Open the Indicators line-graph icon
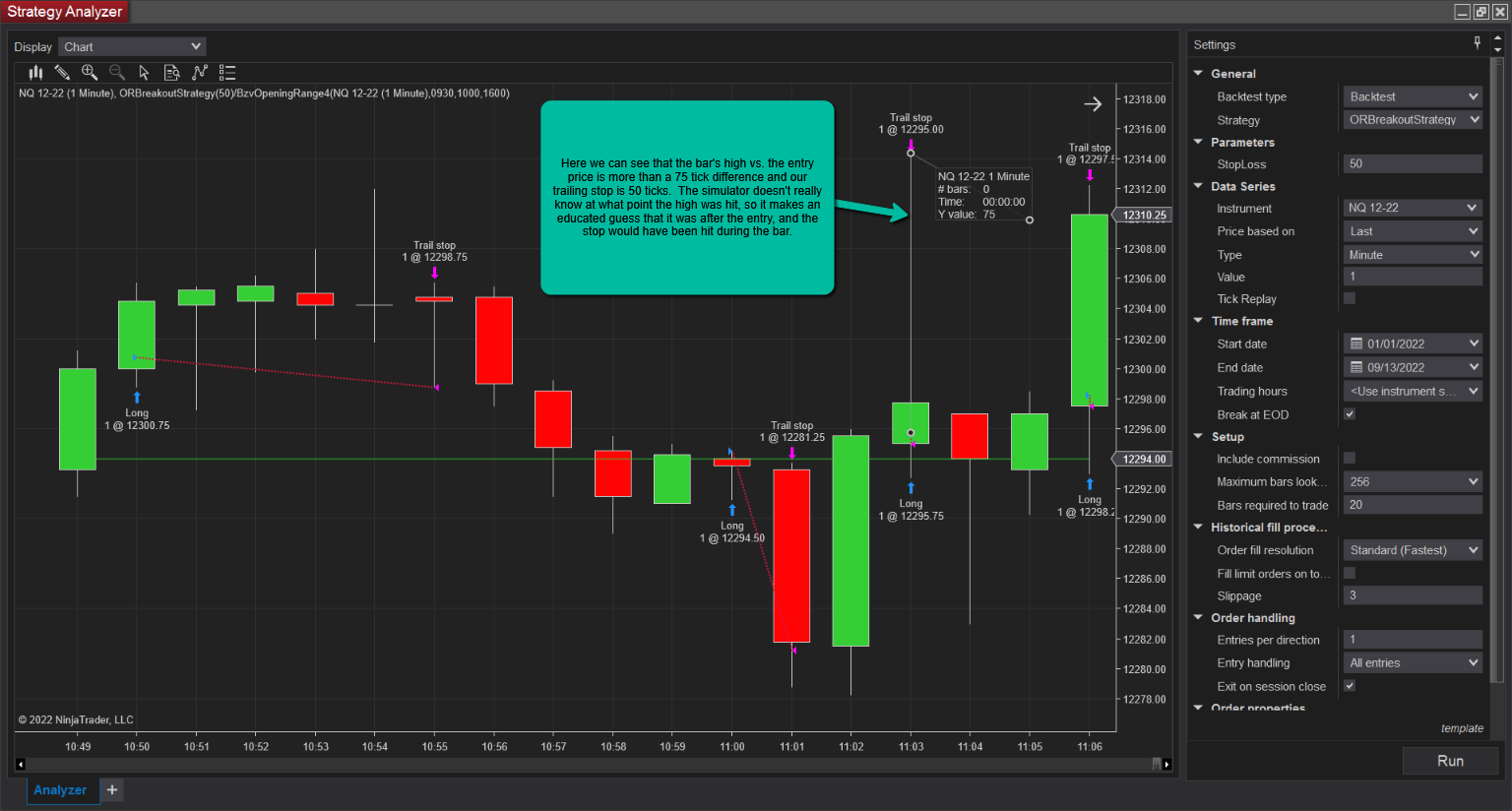 click(x=200, y=72)
